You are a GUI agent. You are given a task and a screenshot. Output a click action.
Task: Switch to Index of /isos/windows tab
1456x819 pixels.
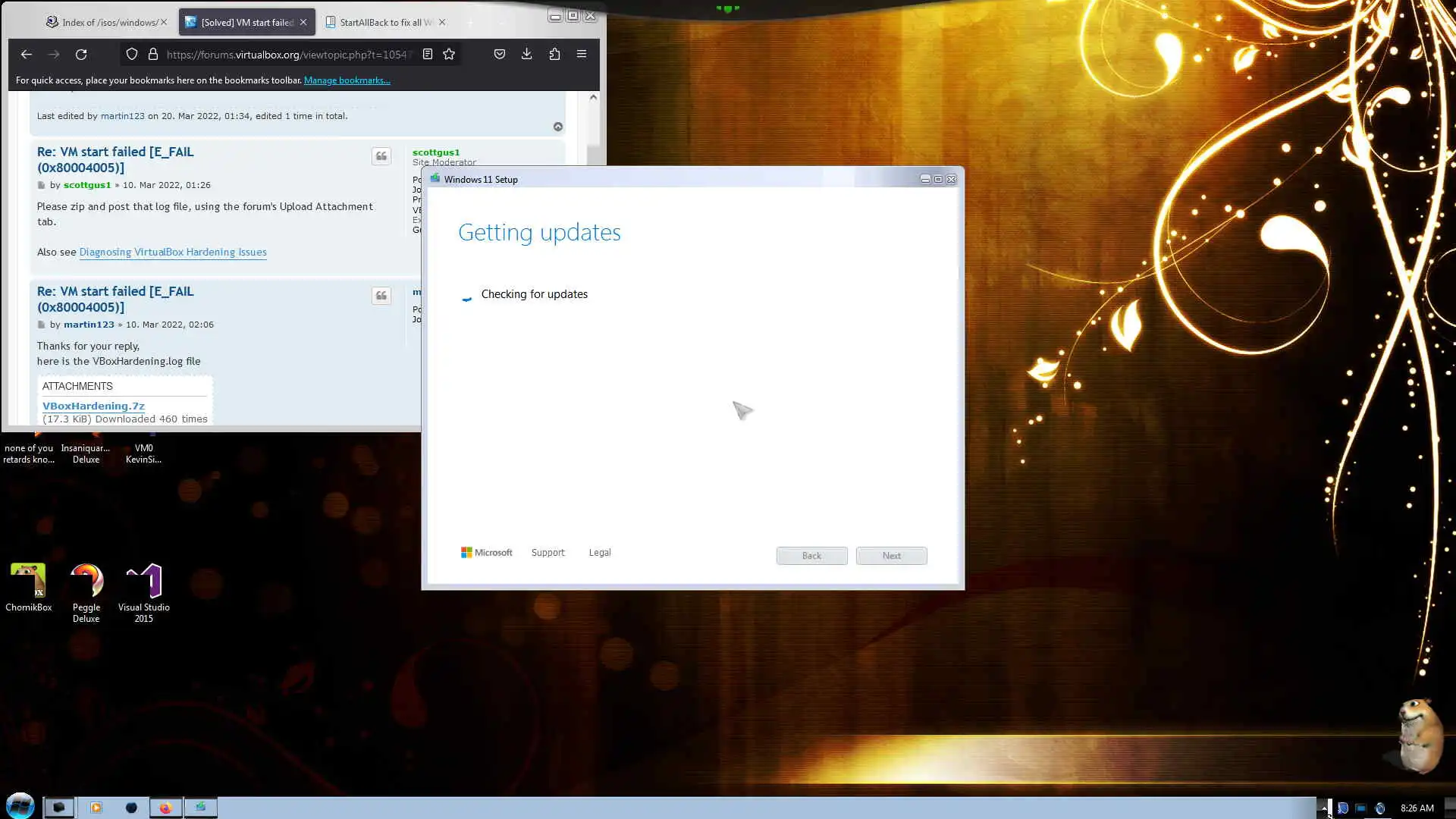[x=103, y=22]
